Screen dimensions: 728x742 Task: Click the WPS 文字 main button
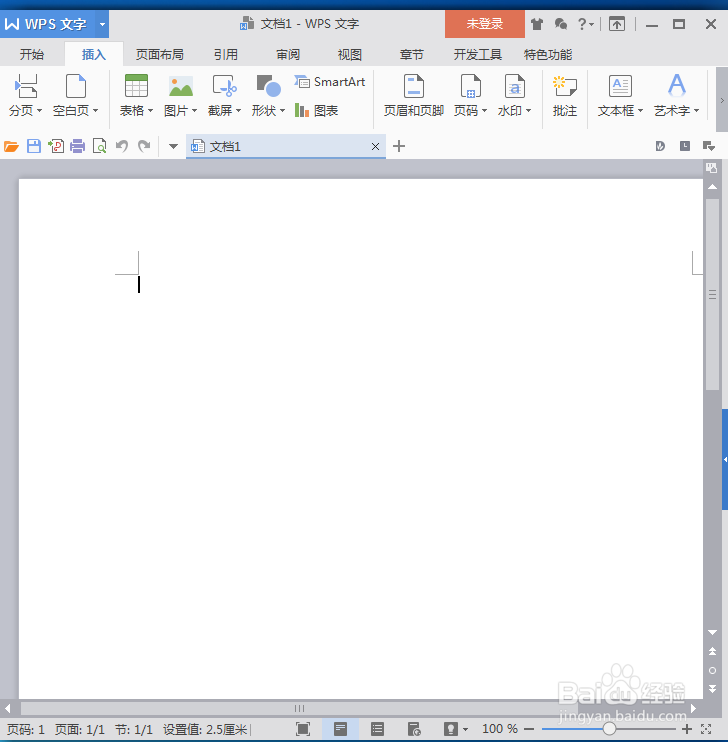(48, 24)
